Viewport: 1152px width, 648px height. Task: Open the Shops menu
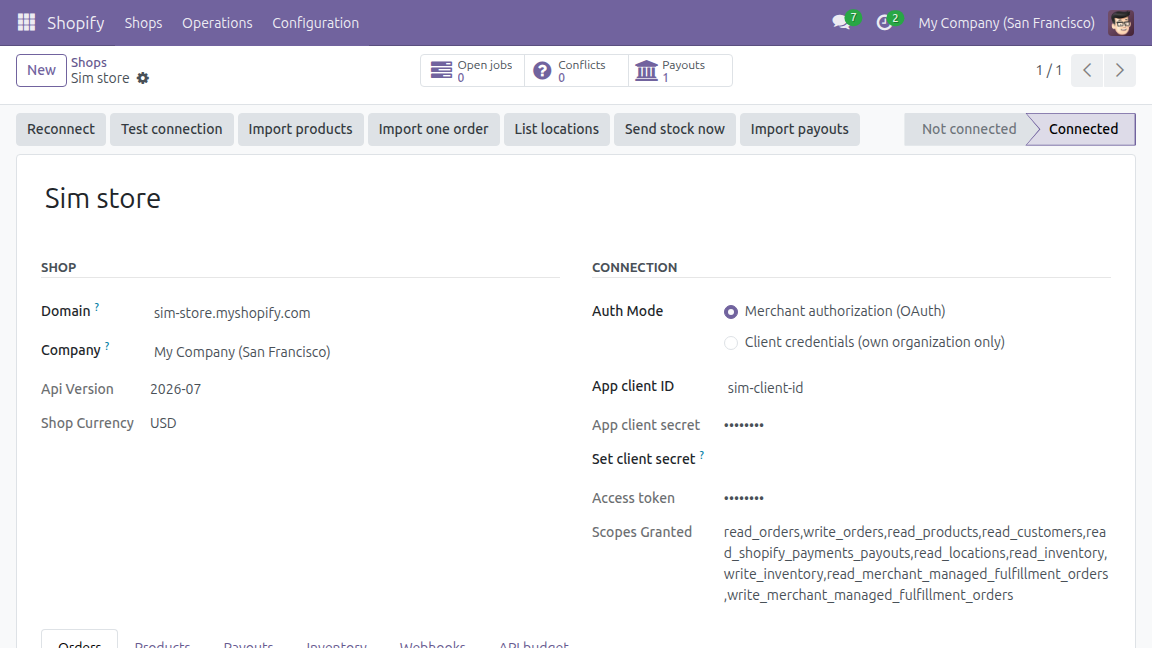point(143,23)
